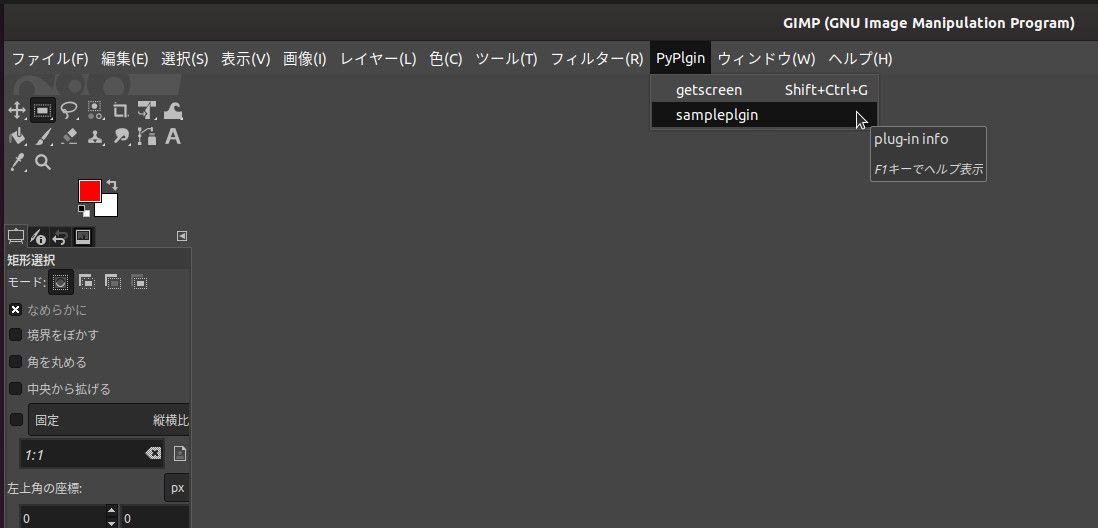
Task: Switch to the Device Status tab
Action: [38, 237]
